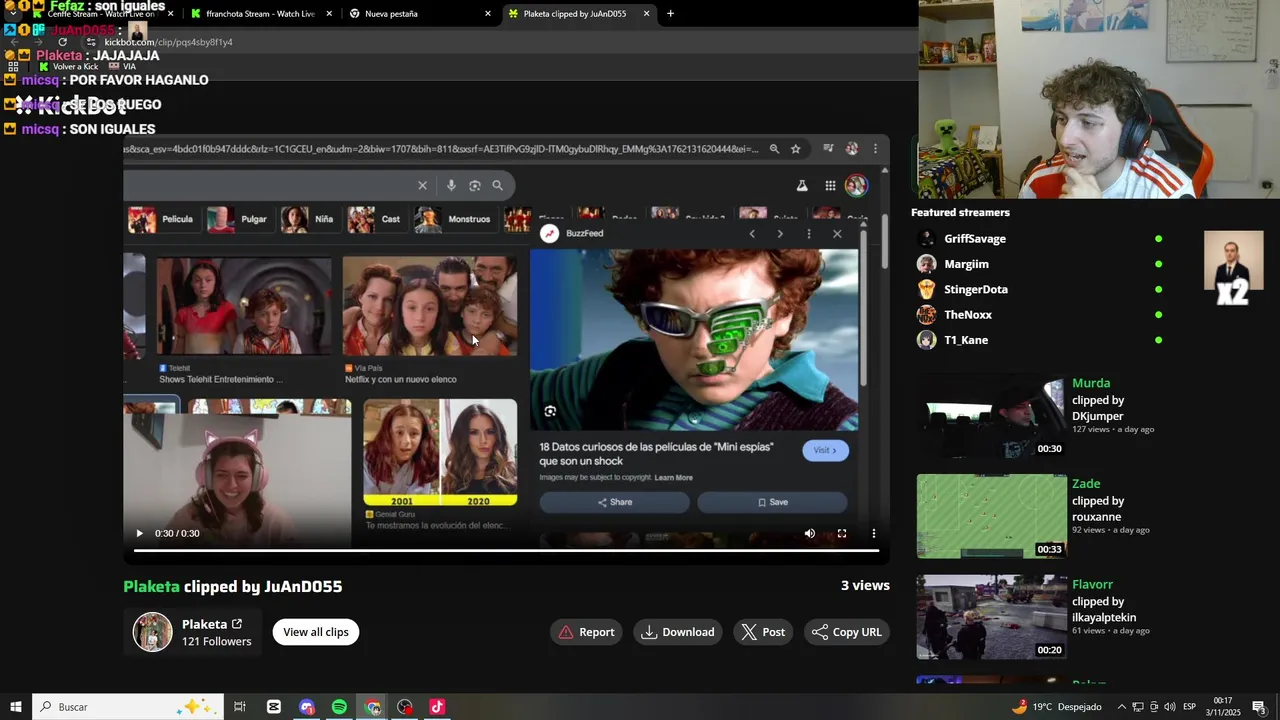Copy the clip URL
The image size is (1280, 720).
[847, 632]
